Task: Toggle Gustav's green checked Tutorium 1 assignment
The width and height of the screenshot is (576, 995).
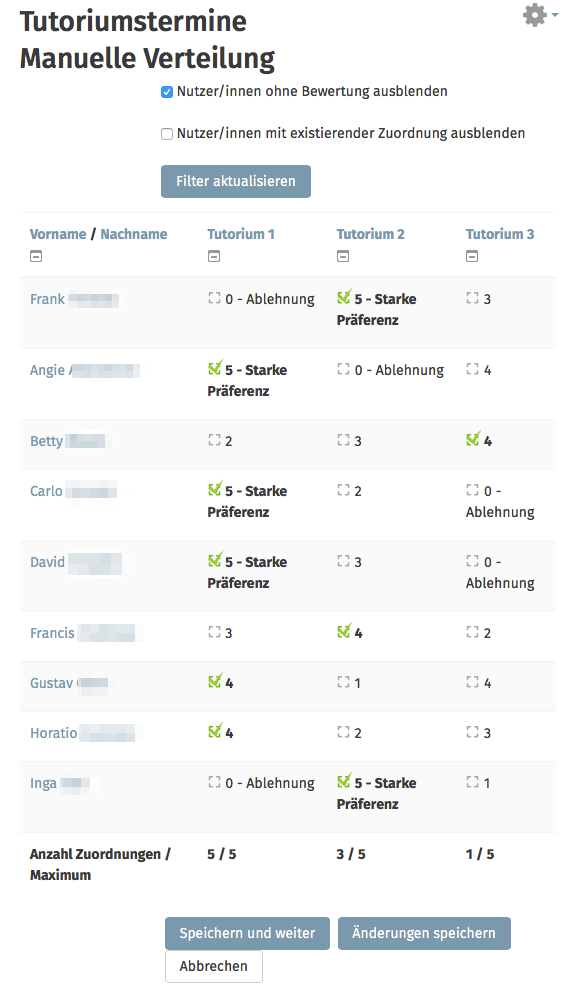Action: pyautogui.click(x=215, y=682)
